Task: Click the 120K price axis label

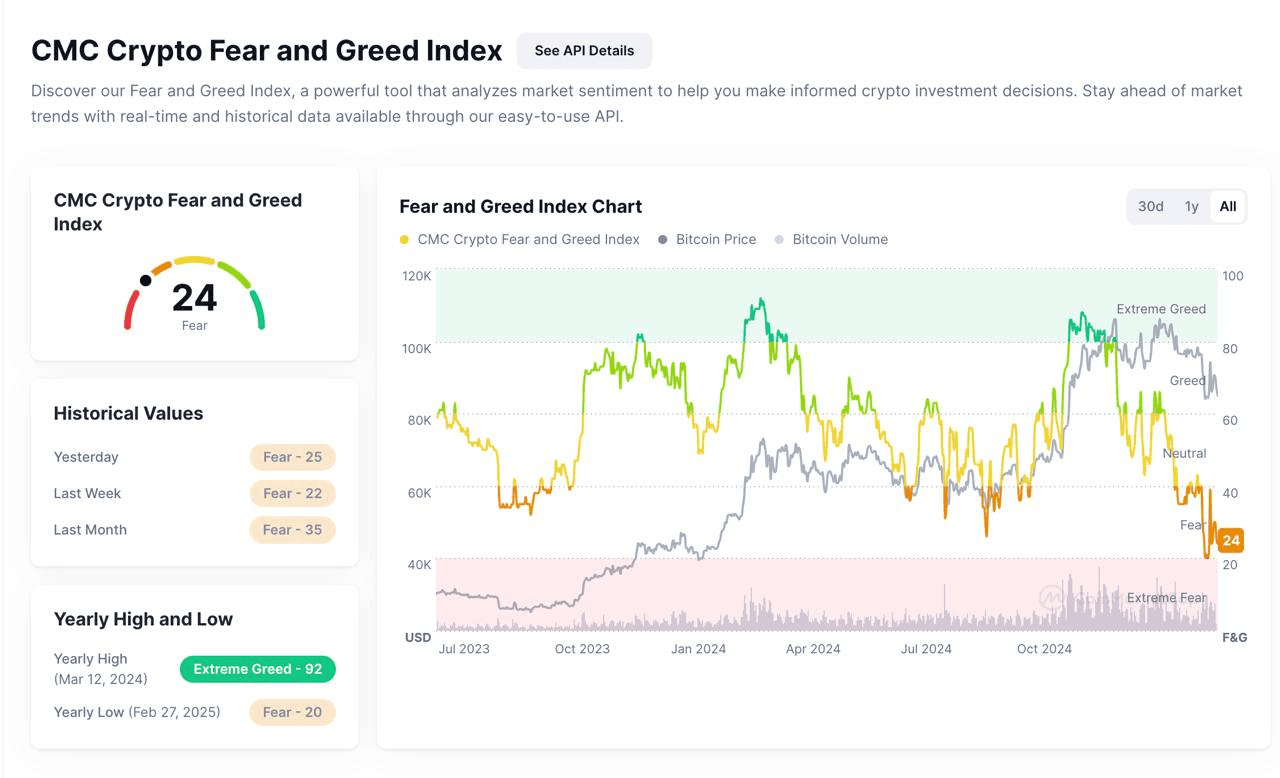Action: click(x=416, y=276)
